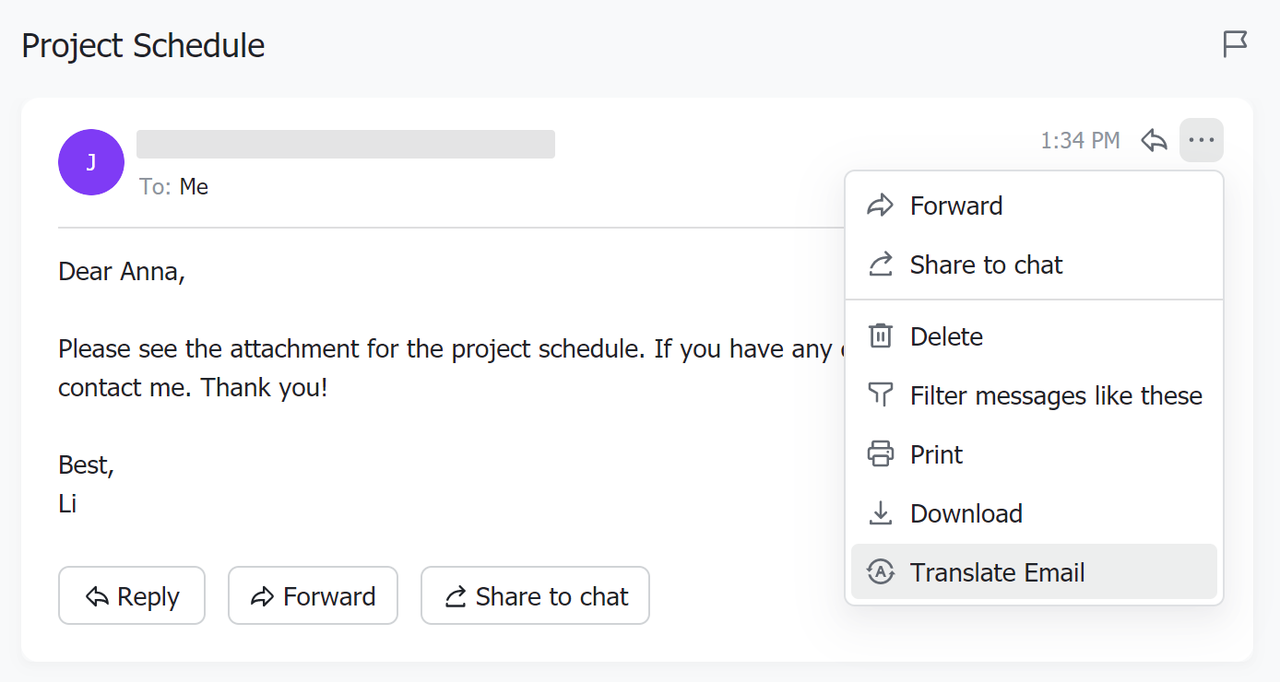This screenshot has height=682, width=1280.
Task: Click the trash icon in the menu
Action: [880, 336]
